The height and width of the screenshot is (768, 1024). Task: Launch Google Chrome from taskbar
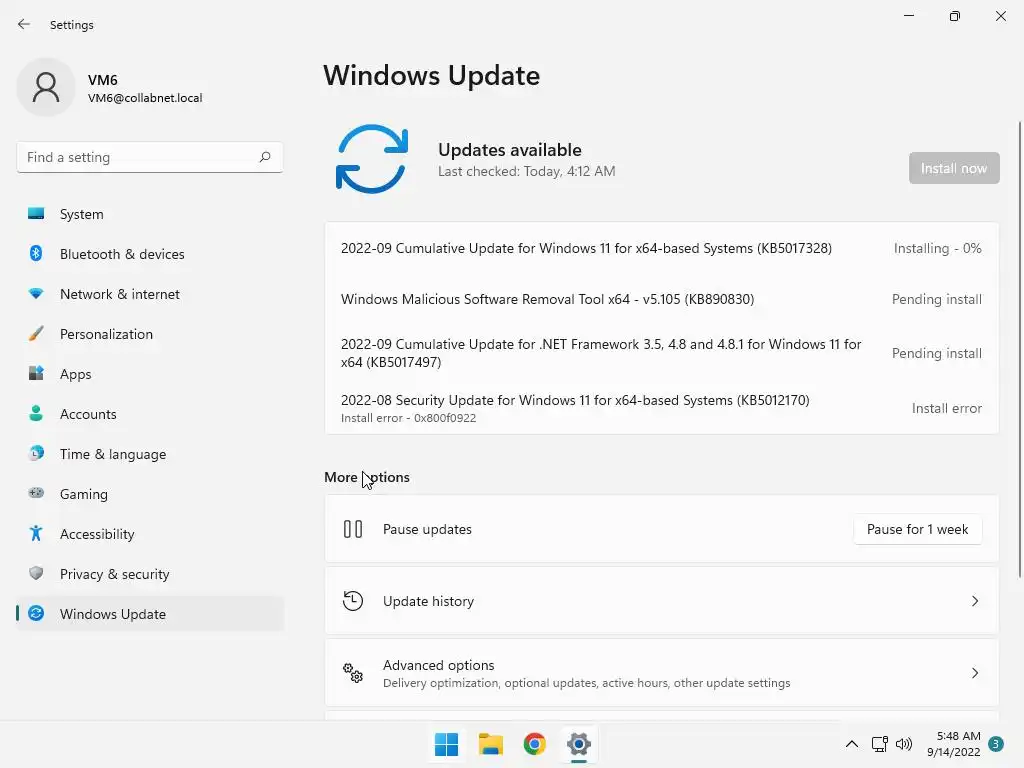[534, 744]
